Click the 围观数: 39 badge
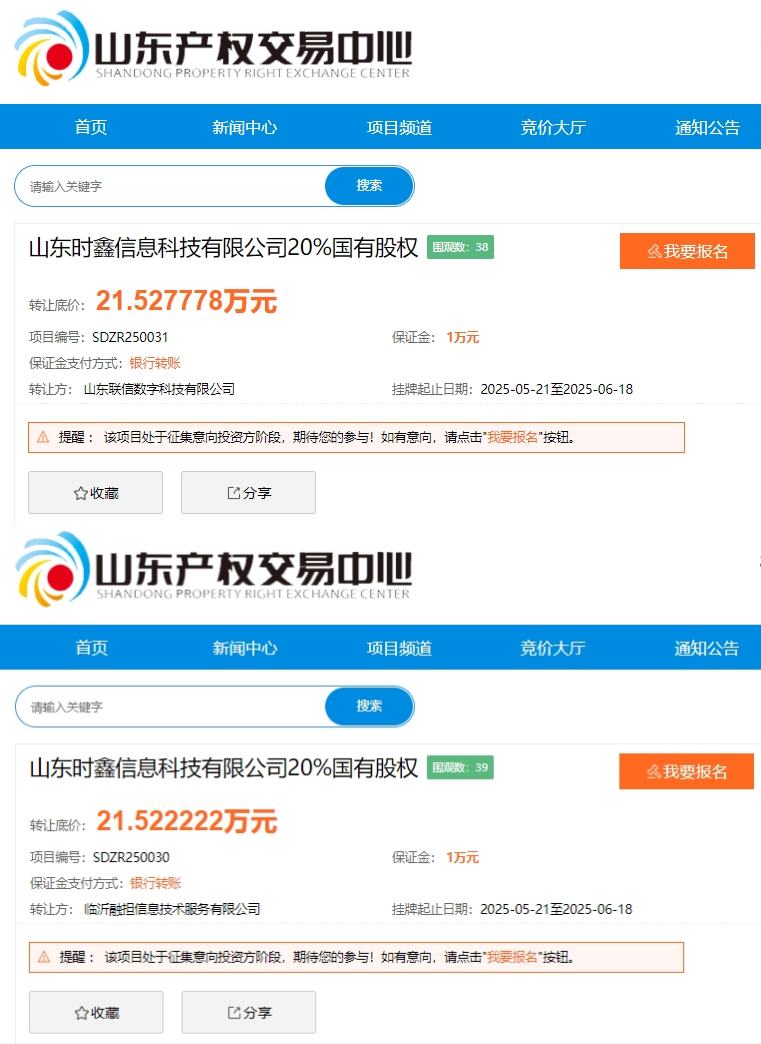The height and width of the screenshot is (1044, 761). pos(460,767)
